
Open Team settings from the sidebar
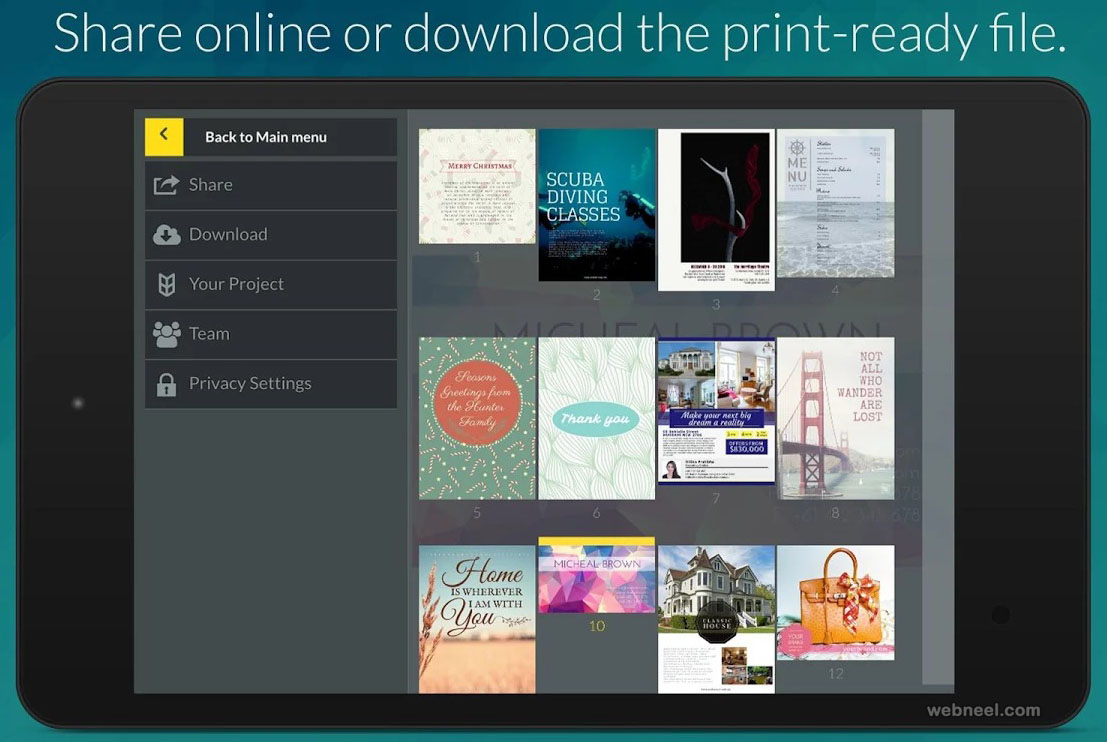[x=210, y=334]
